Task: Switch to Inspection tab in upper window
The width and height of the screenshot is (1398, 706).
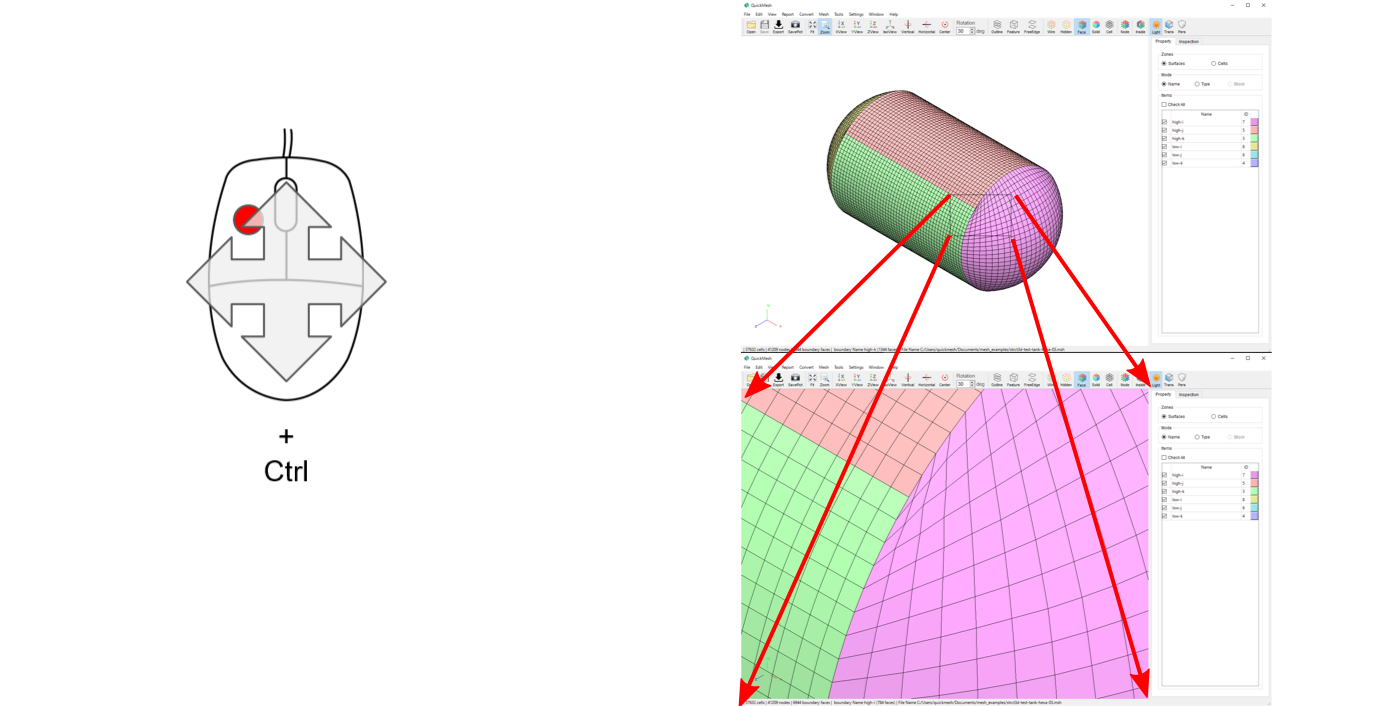Action: click(1189, 41)
